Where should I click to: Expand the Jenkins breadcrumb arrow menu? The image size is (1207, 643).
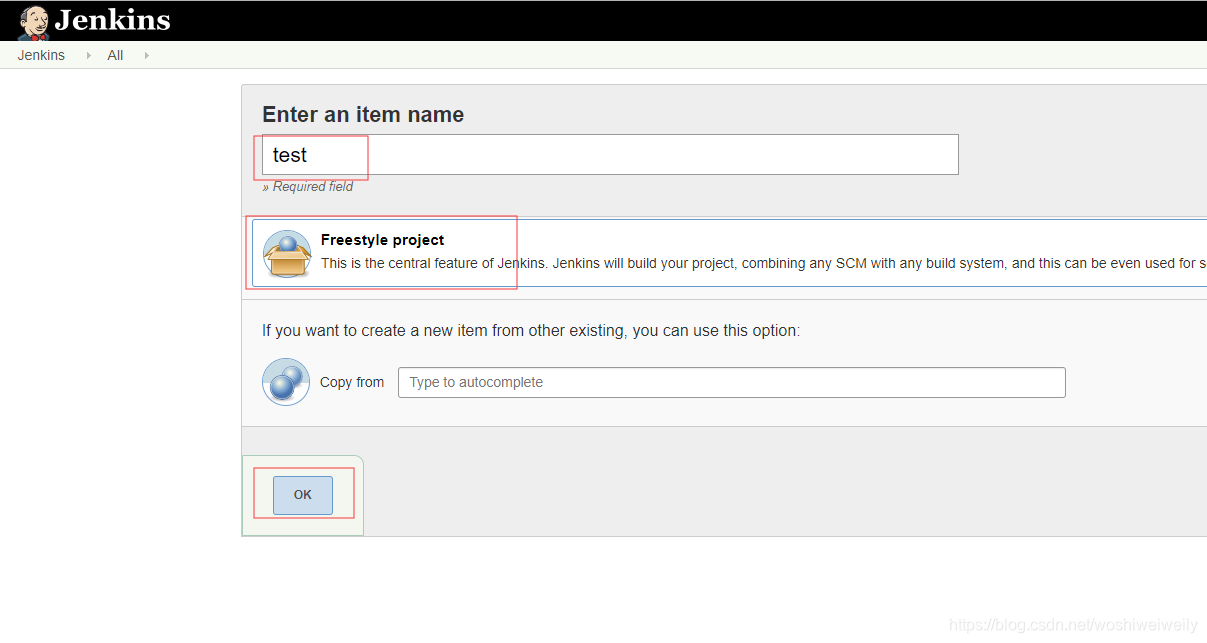pos(88,55)
